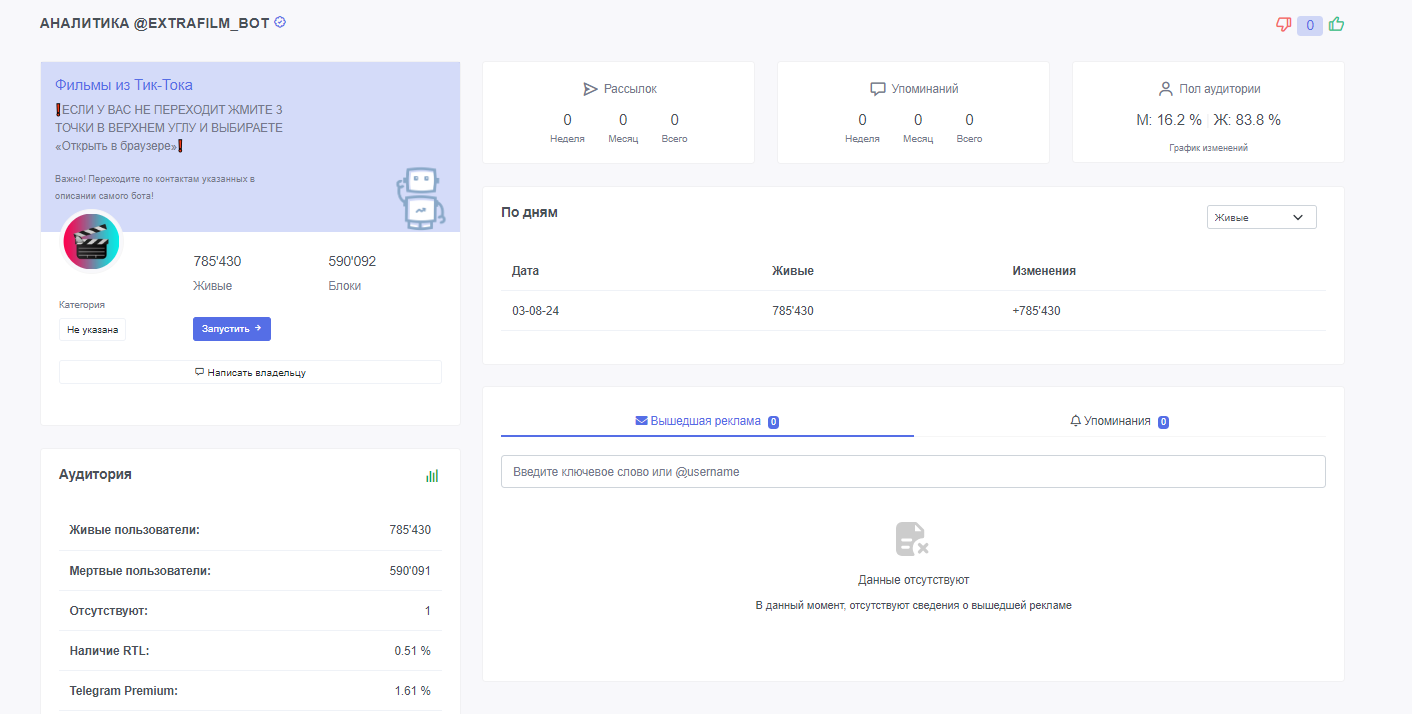The image size is (1412, 714).
Task: Open the audience bar chart icon
Action: (432, 476)
